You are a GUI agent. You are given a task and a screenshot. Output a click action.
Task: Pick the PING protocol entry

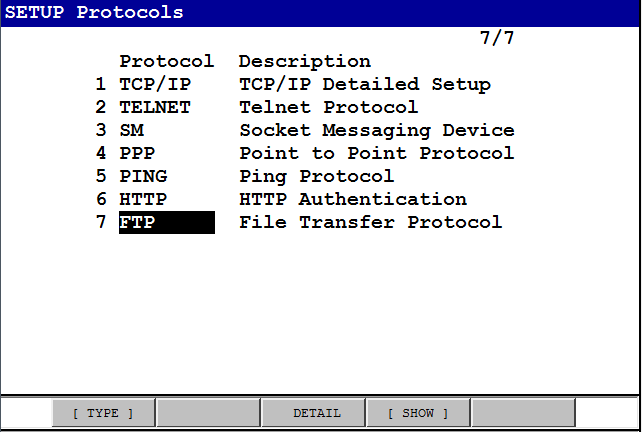143,176
